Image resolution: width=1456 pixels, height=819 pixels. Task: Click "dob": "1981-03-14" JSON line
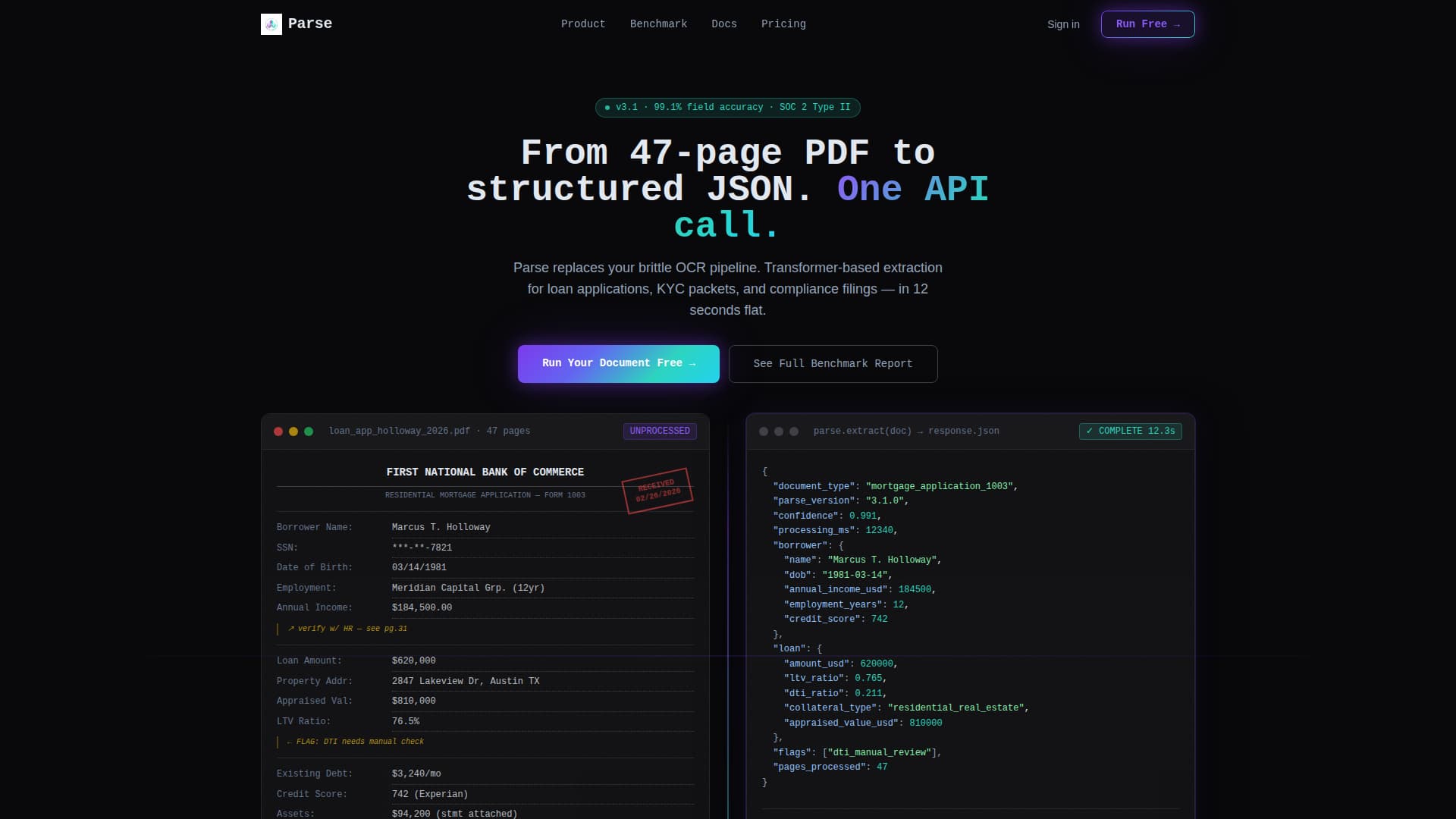838,576
